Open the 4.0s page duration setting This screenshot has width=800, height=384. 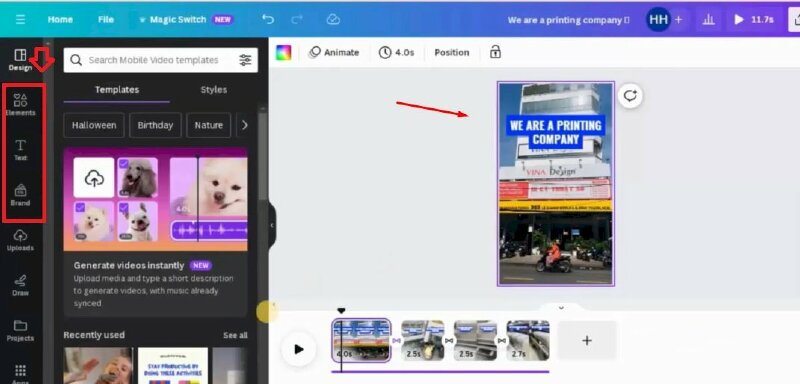click(x=396, y=53)
